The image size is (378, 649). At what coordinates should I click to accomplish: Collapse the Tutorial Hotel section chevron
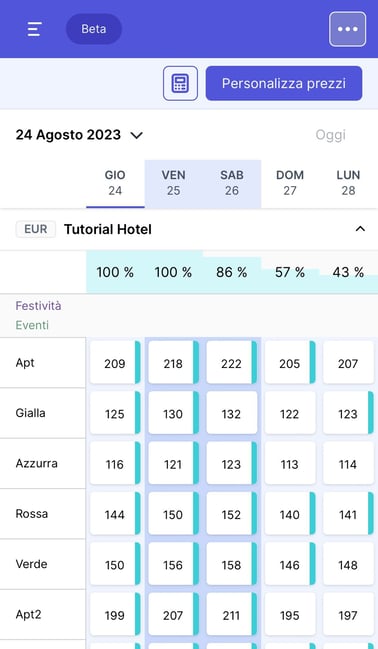coord(360,229)
